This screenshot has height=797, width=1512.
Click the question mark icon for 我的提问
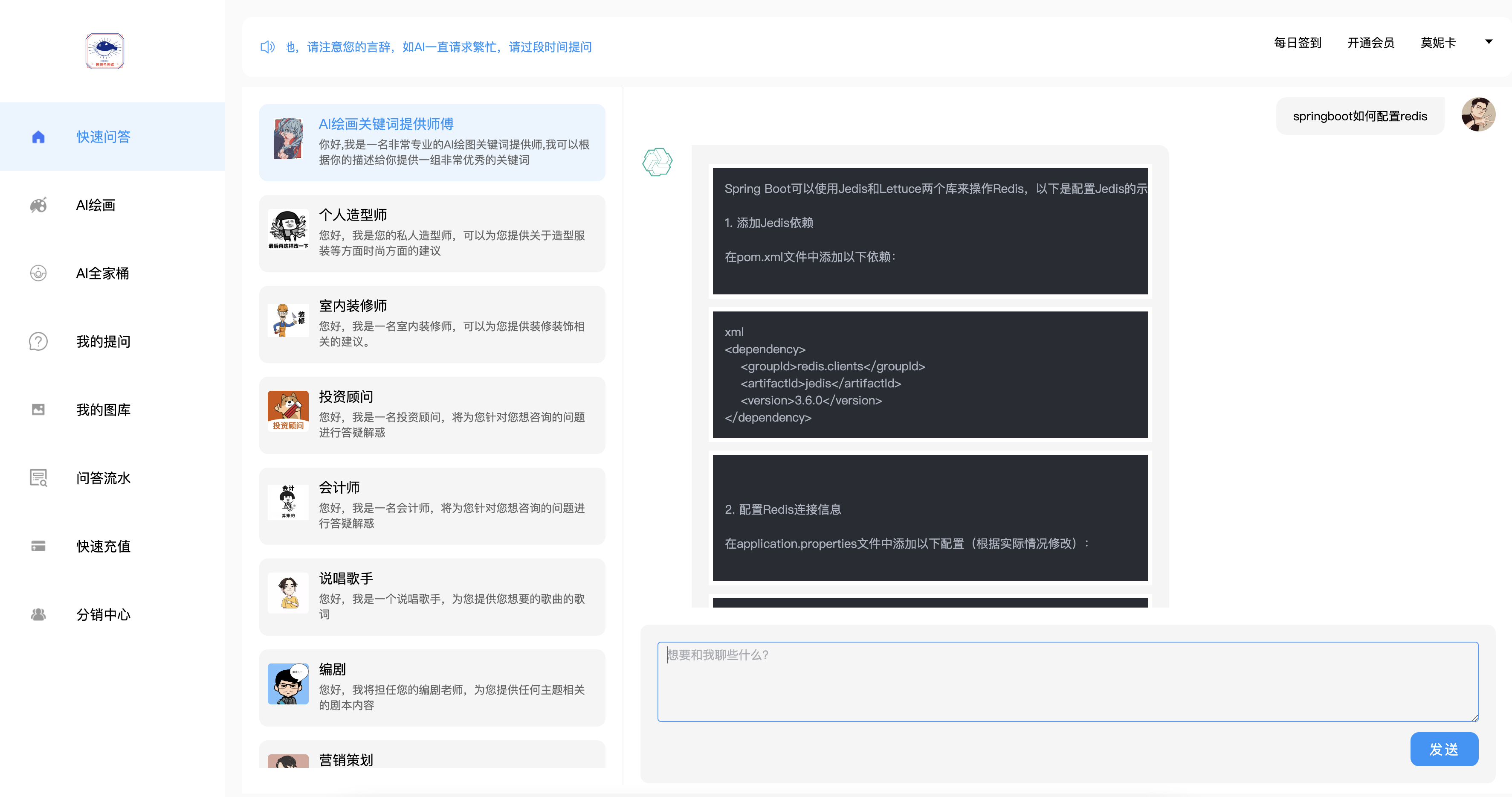coord(38,341)
